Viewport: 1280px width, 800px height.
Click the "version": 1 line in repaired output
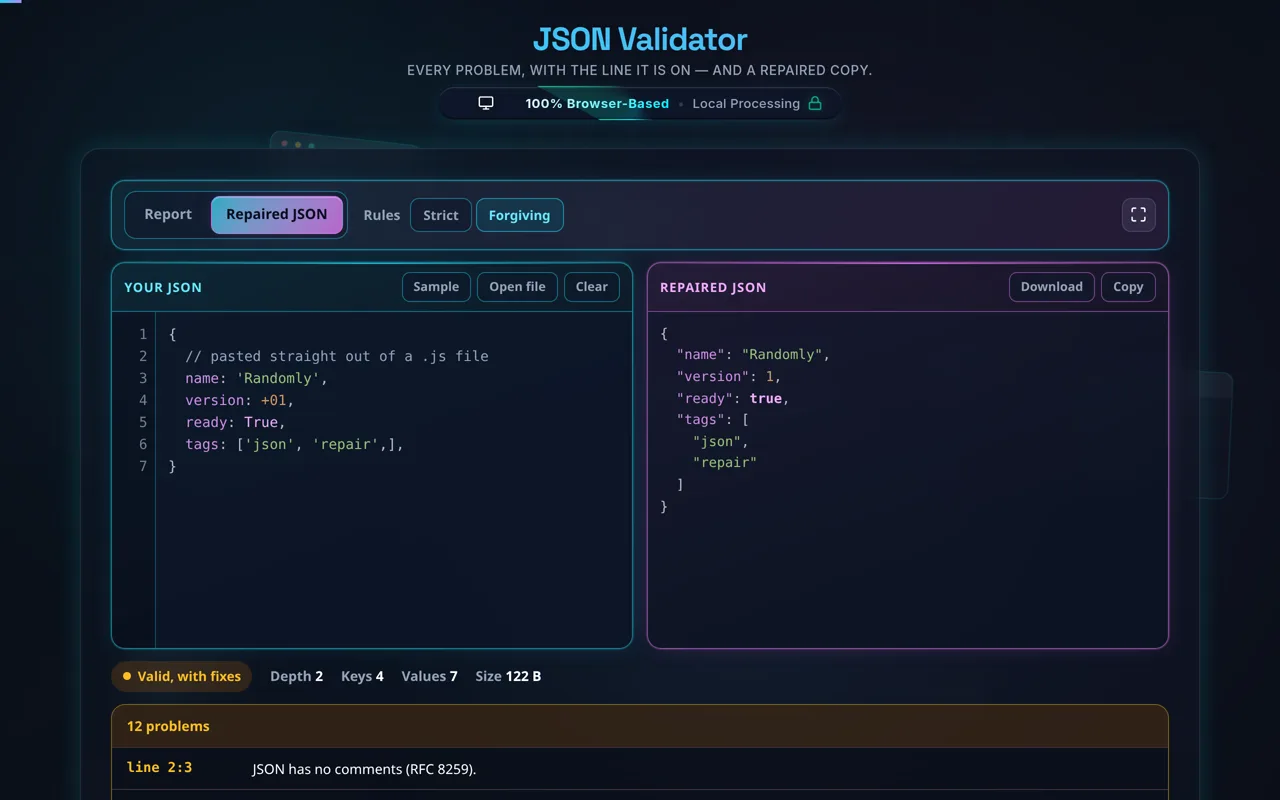(729, 376)
